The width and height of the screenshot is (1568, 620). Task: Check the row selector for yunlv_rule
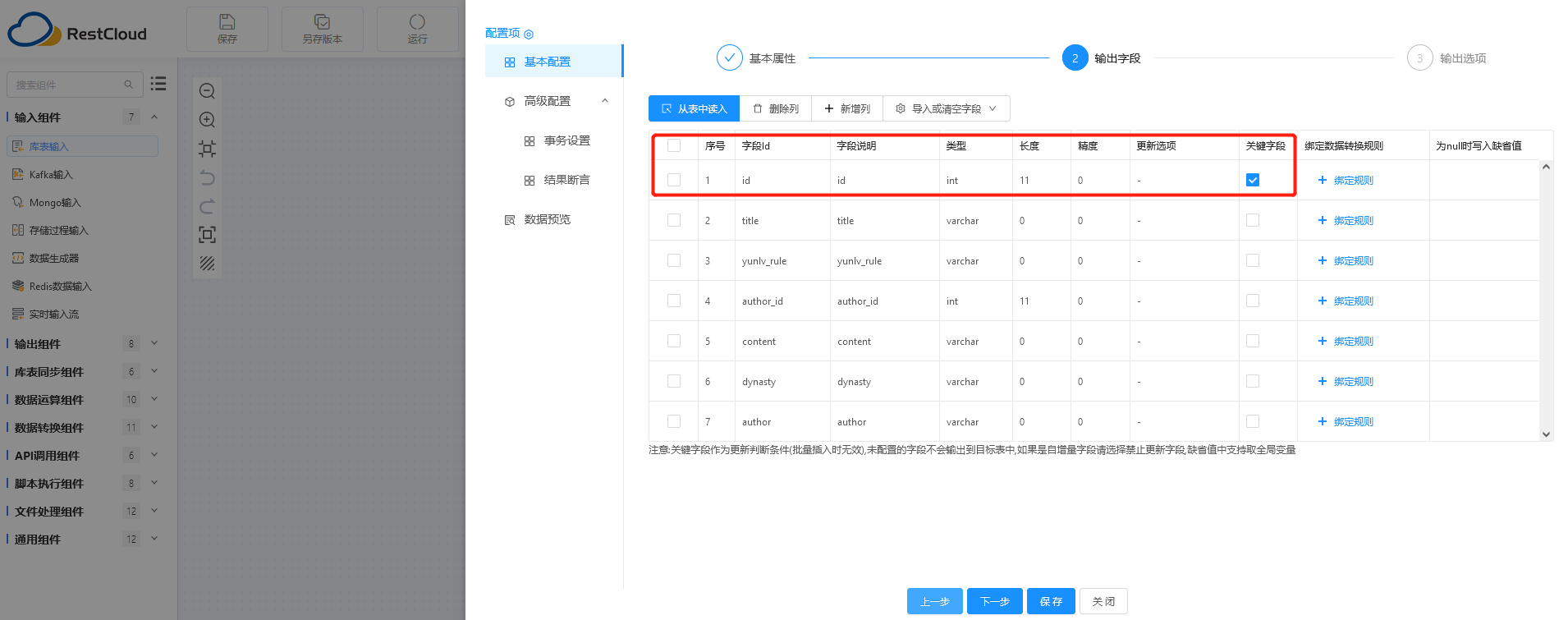tap(674, 260)
